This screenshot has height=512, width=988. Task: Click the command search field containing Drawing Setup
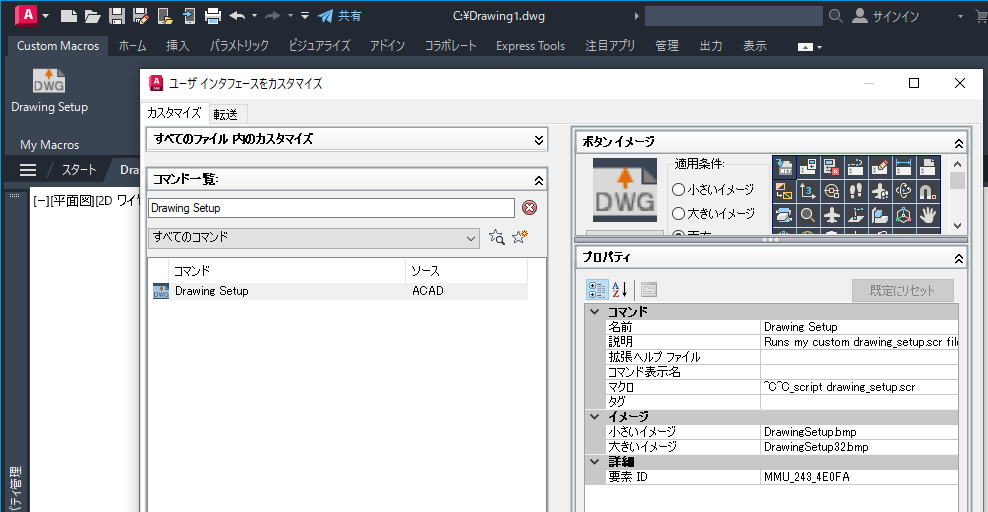click(331, 208)
